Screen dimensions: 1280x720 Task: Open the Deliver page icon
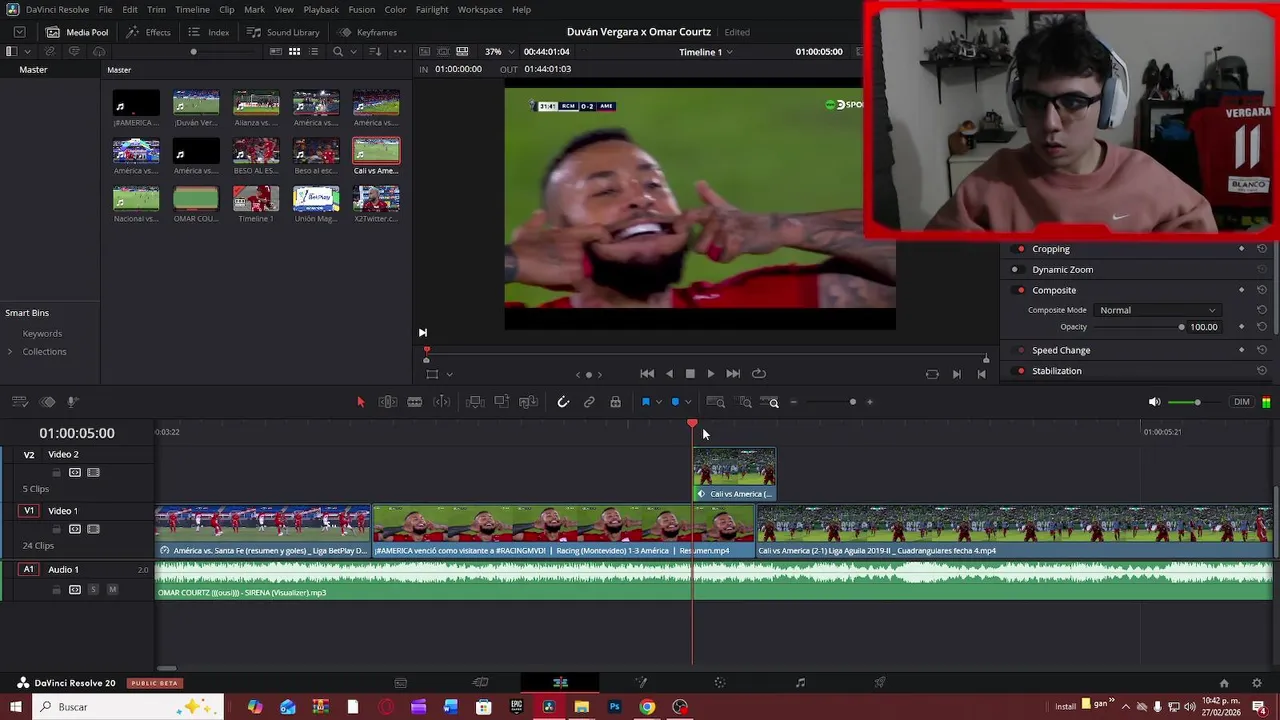coord(880,683)
